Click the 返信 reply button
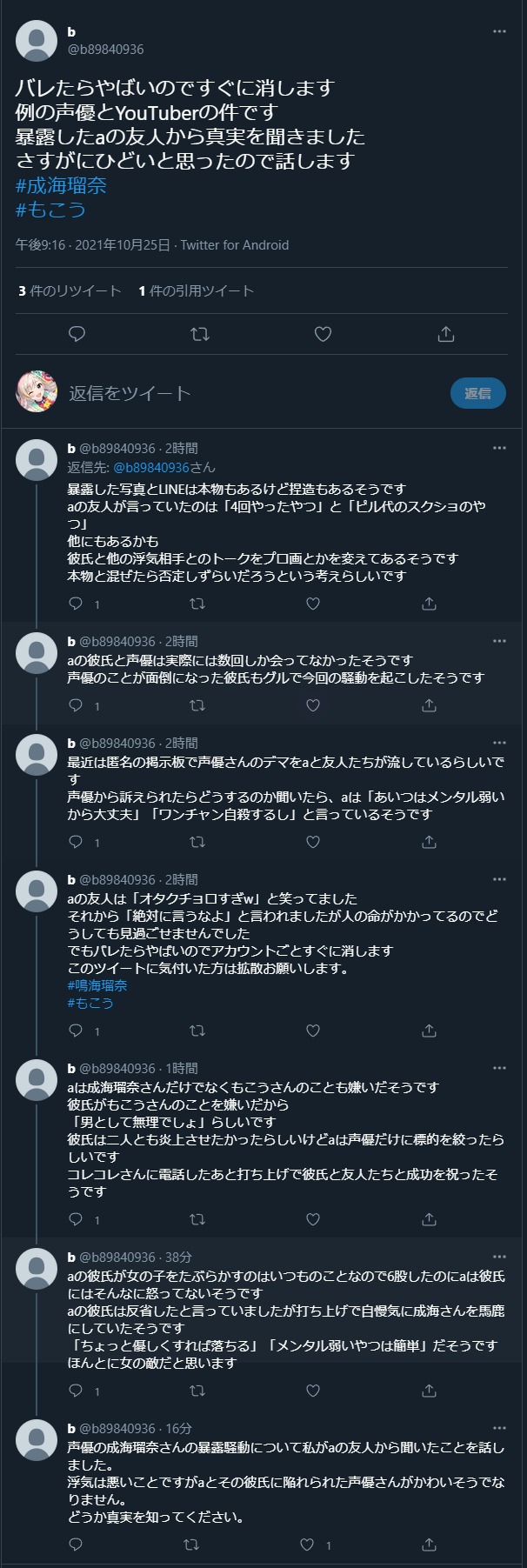Viewport: 527px width, 1568px height. [x=477, y=393]
